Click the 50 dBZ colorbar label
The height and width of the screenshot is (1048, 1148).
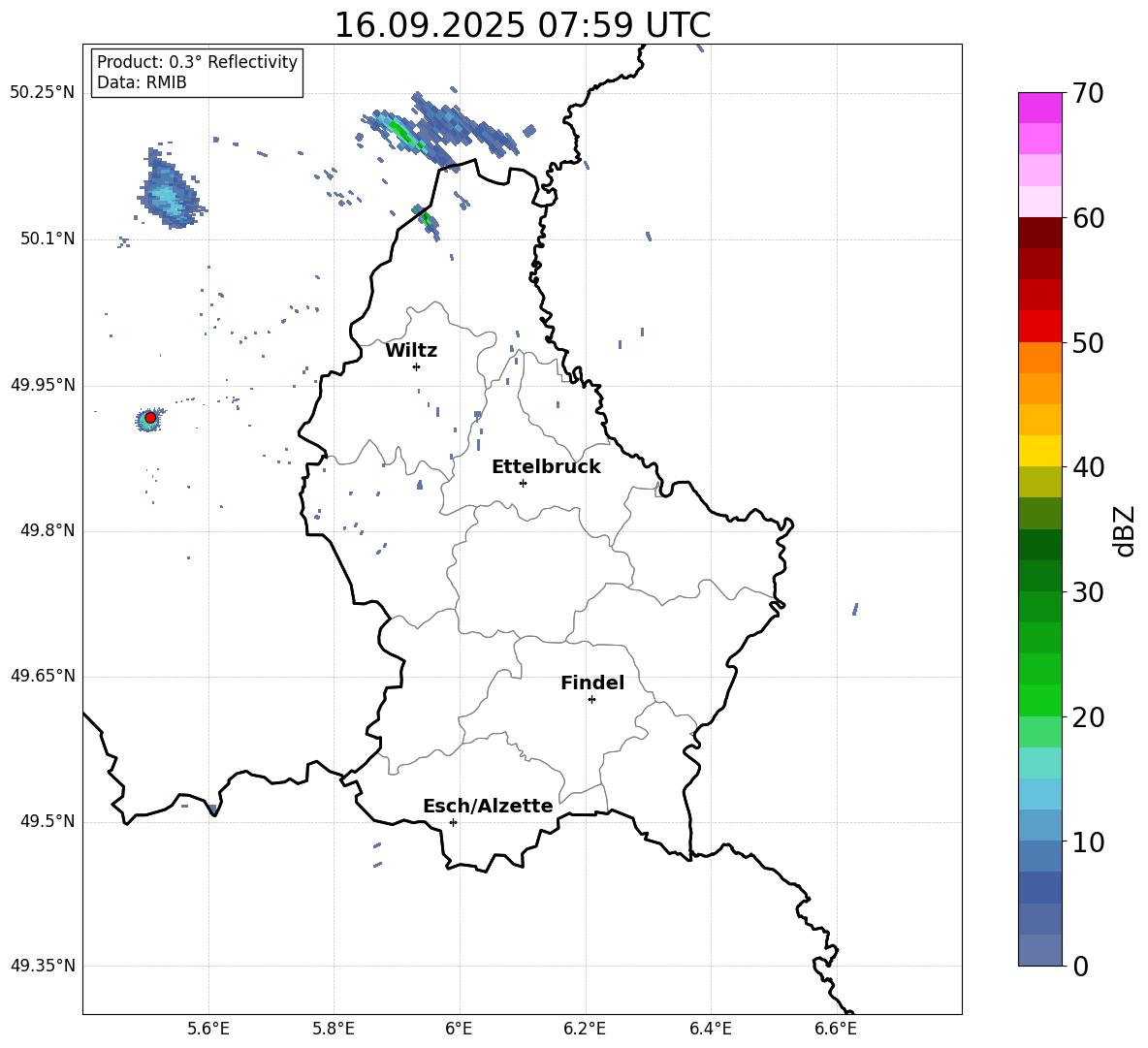coord(1088,342)
